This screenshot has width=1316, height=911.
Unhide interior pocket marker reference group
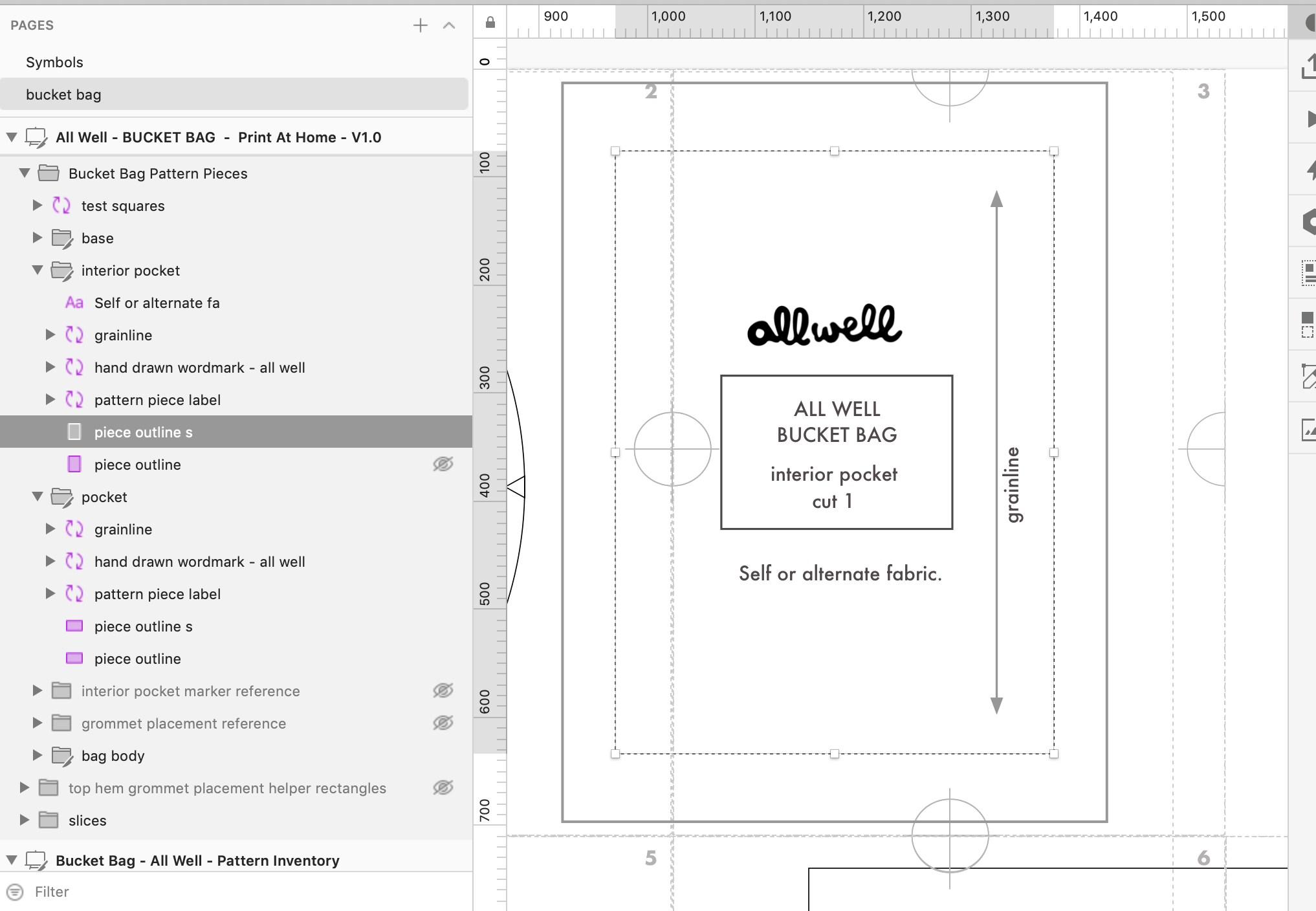(443, 691)
